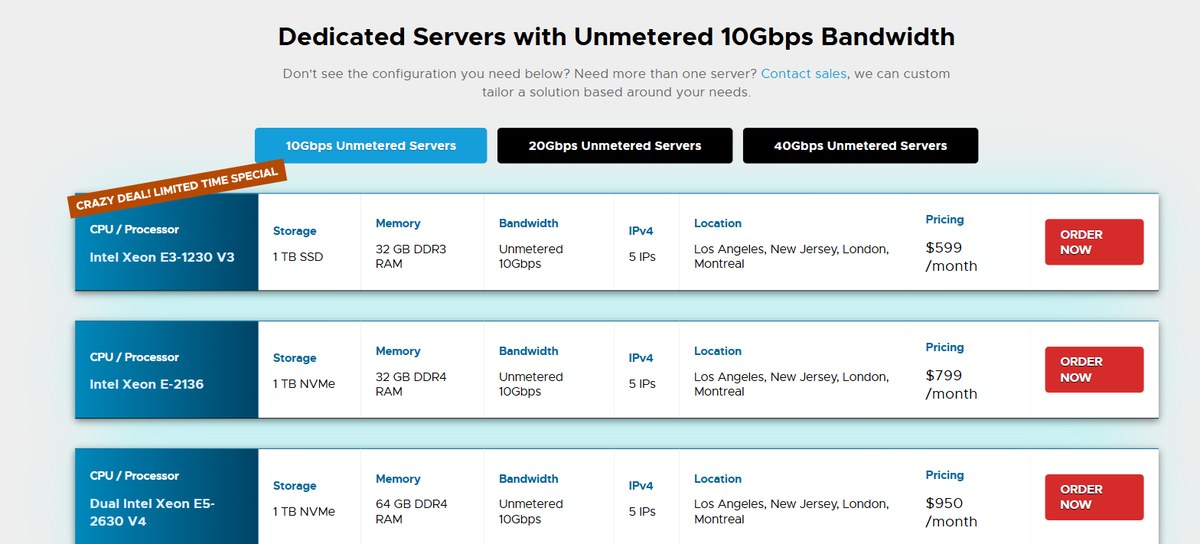Click Unmetered 10Gbps in the $799 row
Screen dimensions: 1200x544
pyautogui.click(x=531, y=384)
